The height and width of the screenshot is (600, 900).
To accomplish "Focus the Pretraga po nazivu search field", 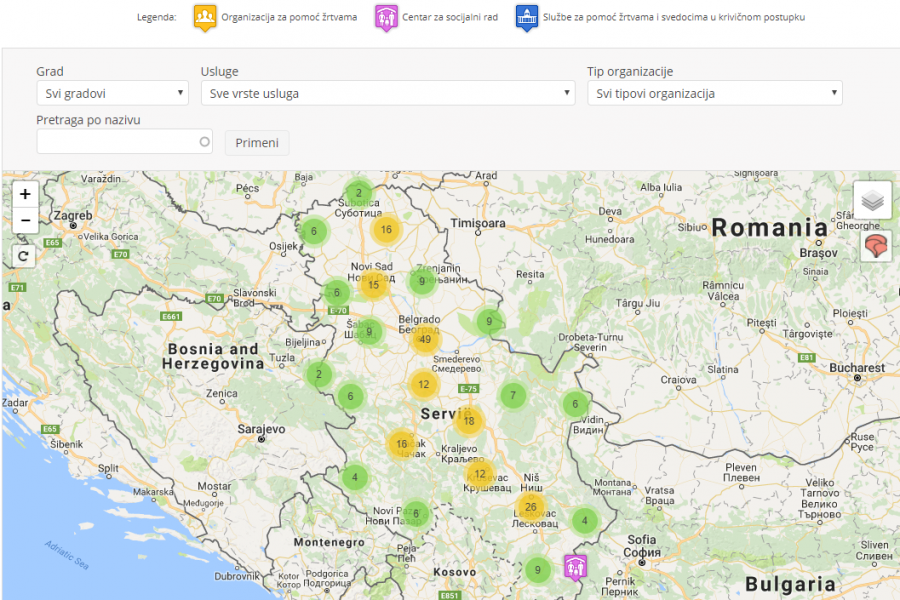I will (124, 142).
